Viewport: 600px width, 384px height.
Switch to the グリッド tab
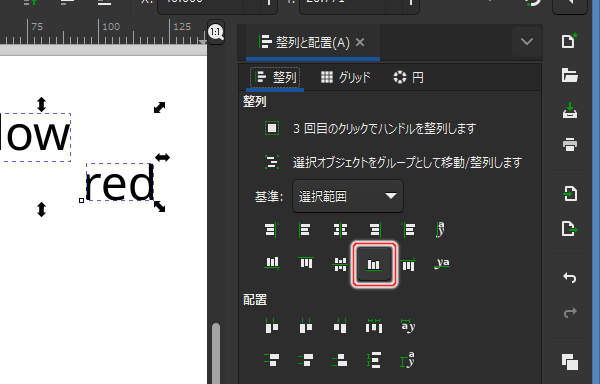(346, 78)
